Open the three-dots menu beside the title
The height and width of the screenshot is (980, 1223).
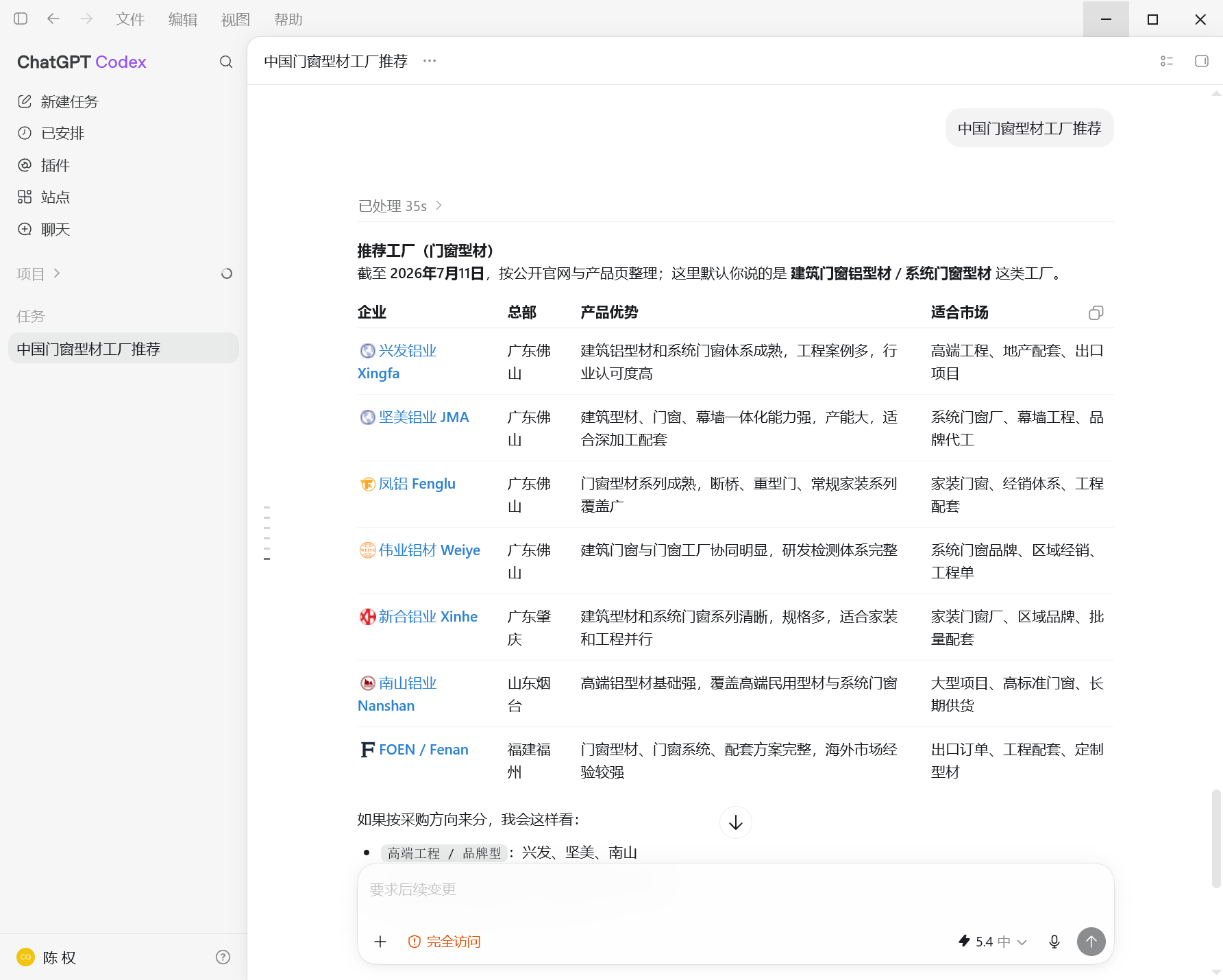tap(430, 61)
